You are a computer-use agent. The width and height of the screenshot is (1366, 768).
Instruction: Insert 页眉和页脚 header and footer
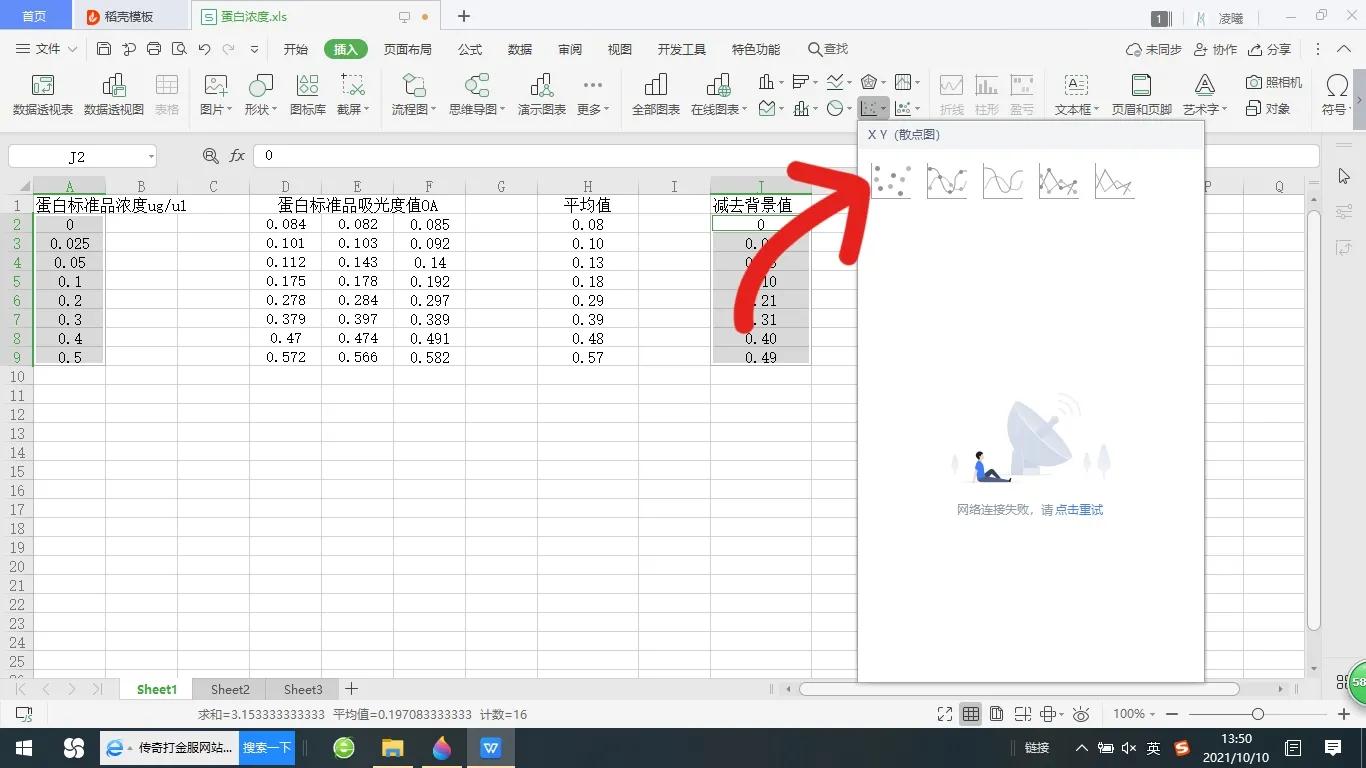[1141, 95]
